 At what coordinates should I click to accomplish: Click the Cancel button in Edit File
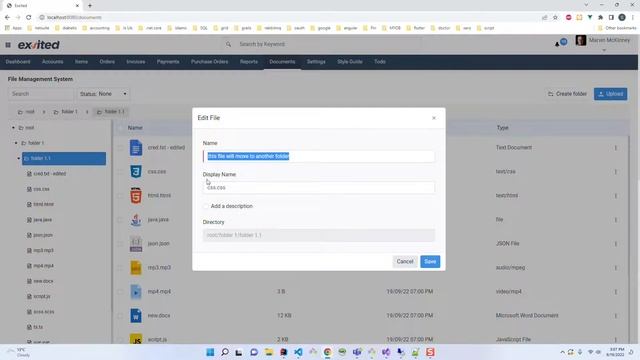[x=404, y=262]
